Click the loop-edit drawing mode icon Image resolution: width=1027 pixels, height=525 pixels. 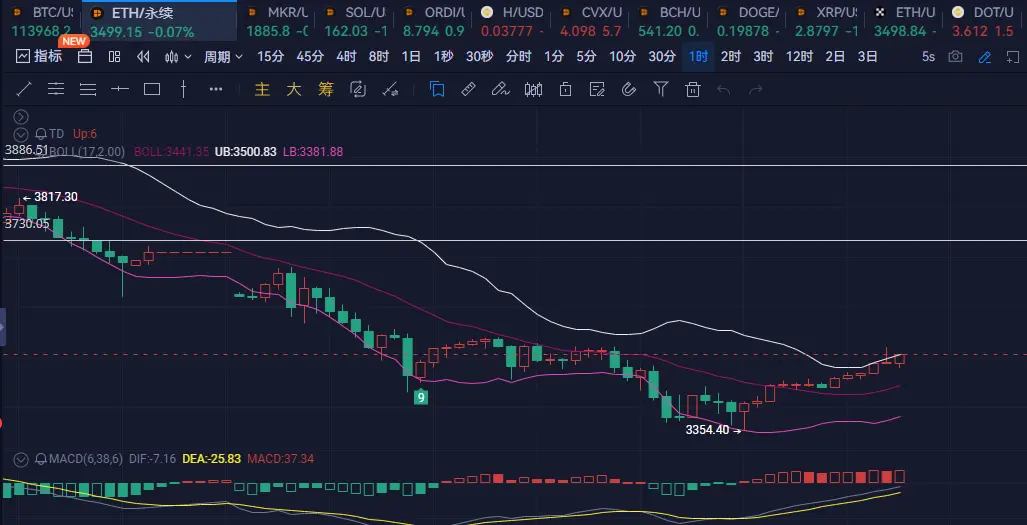358,89
